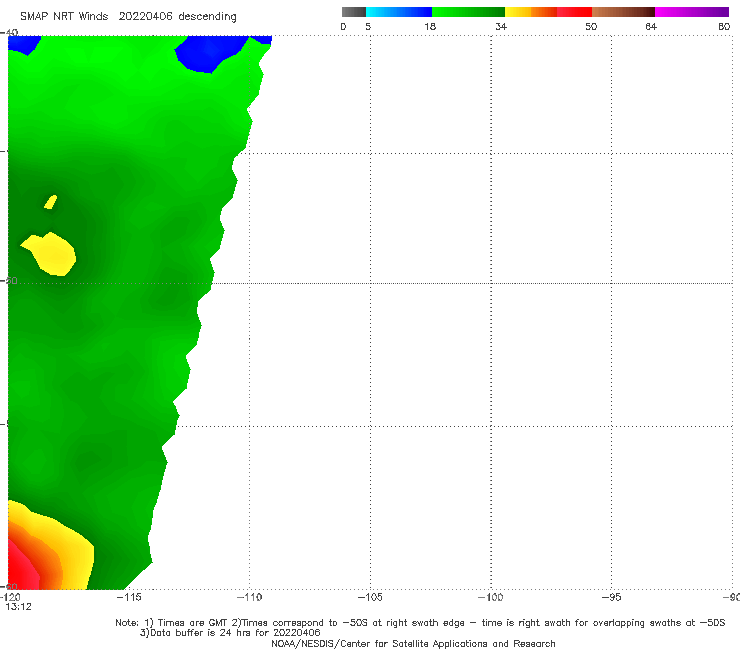Click the '-105' longitude axis label
The height and width of the screenshot is (650, 740).
[370, 597]
